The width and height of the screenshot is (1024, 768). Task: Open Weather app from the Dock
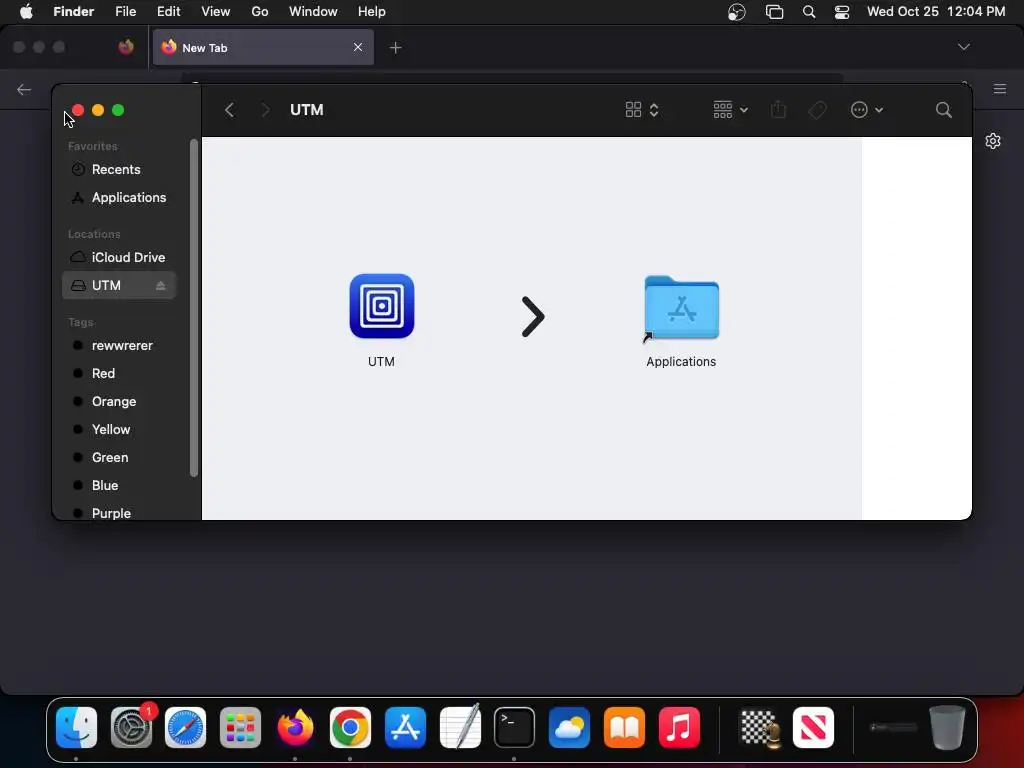[x=569, y=728]
